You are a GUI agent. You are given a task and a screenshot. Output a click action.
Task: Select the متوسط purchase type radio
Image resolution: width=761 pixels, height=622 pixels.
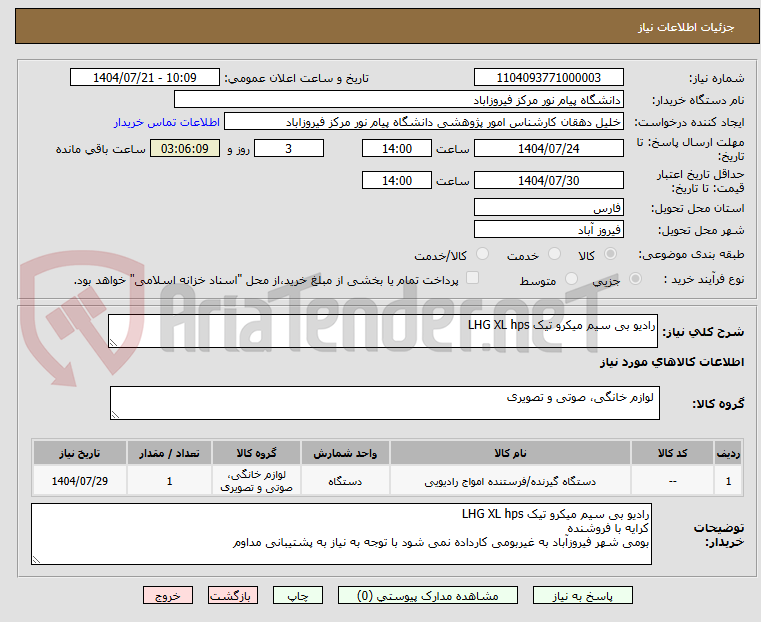(572, 278)
